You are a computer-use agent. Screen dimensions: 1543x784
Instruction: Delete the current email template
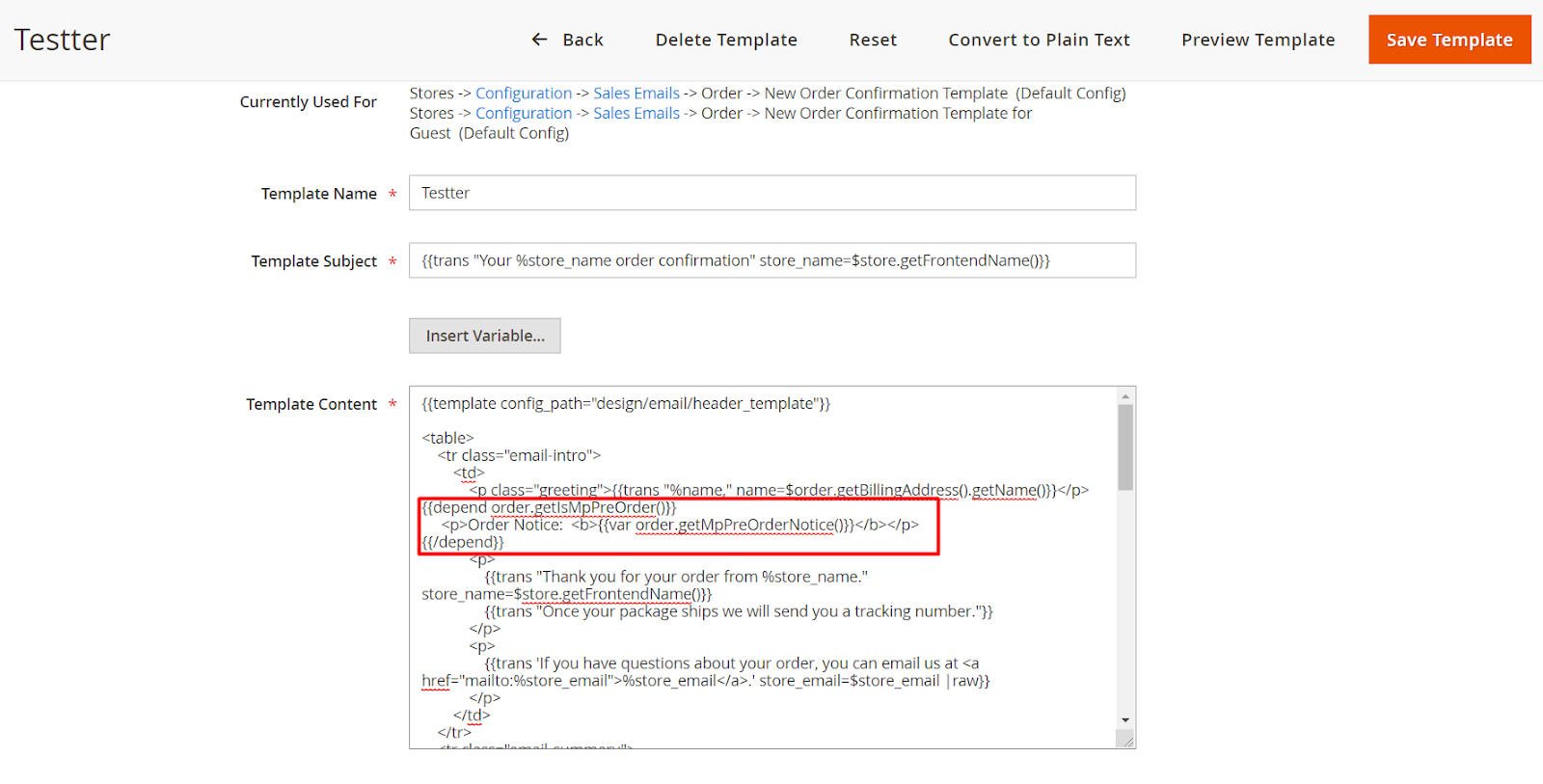(x=725, y=40)
